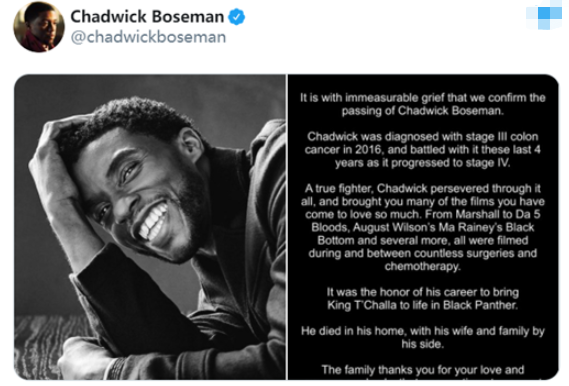Click the 'immeasurable grief' opening paragraph

pyautogui.click(x=422, y=104)
